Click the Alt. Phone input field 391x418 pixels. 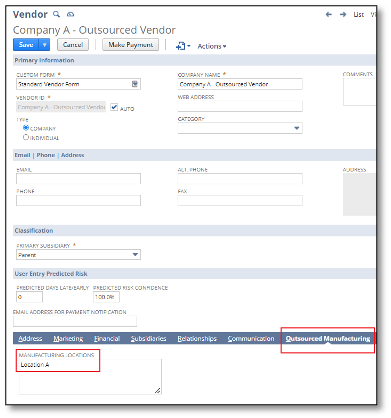coord(240,178)
